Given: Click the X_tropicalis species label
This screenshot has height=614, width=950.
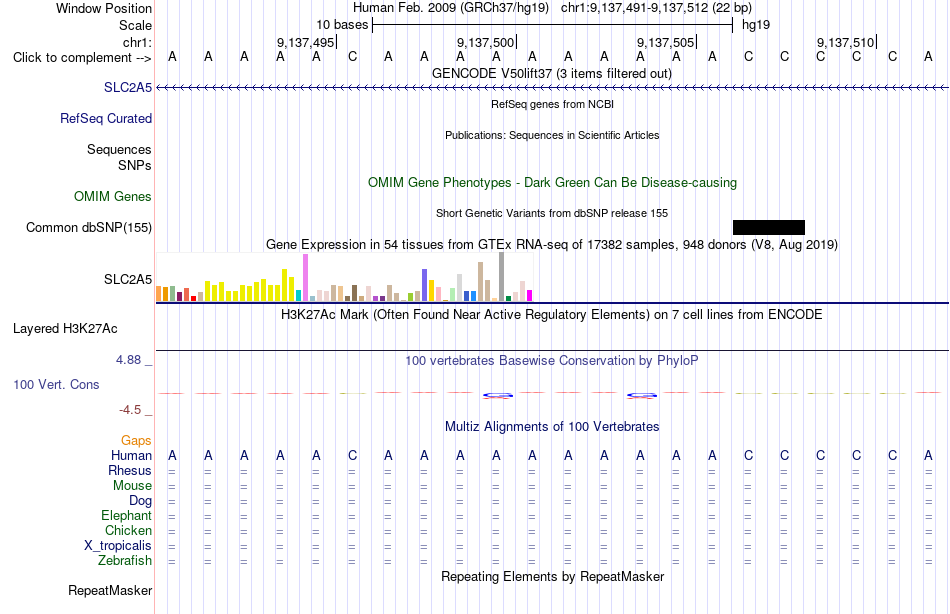Looking at the screenshot, I should pyautogui.click(x=118, y=546).
